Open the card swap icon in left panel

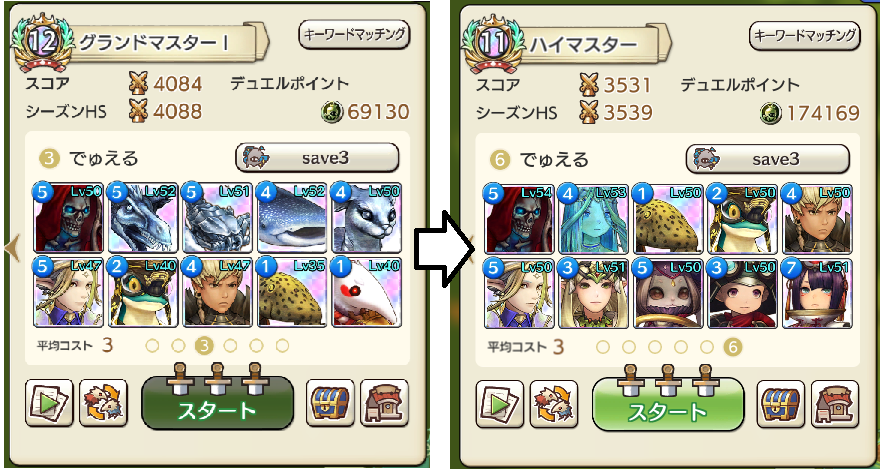tap(103, 403)
